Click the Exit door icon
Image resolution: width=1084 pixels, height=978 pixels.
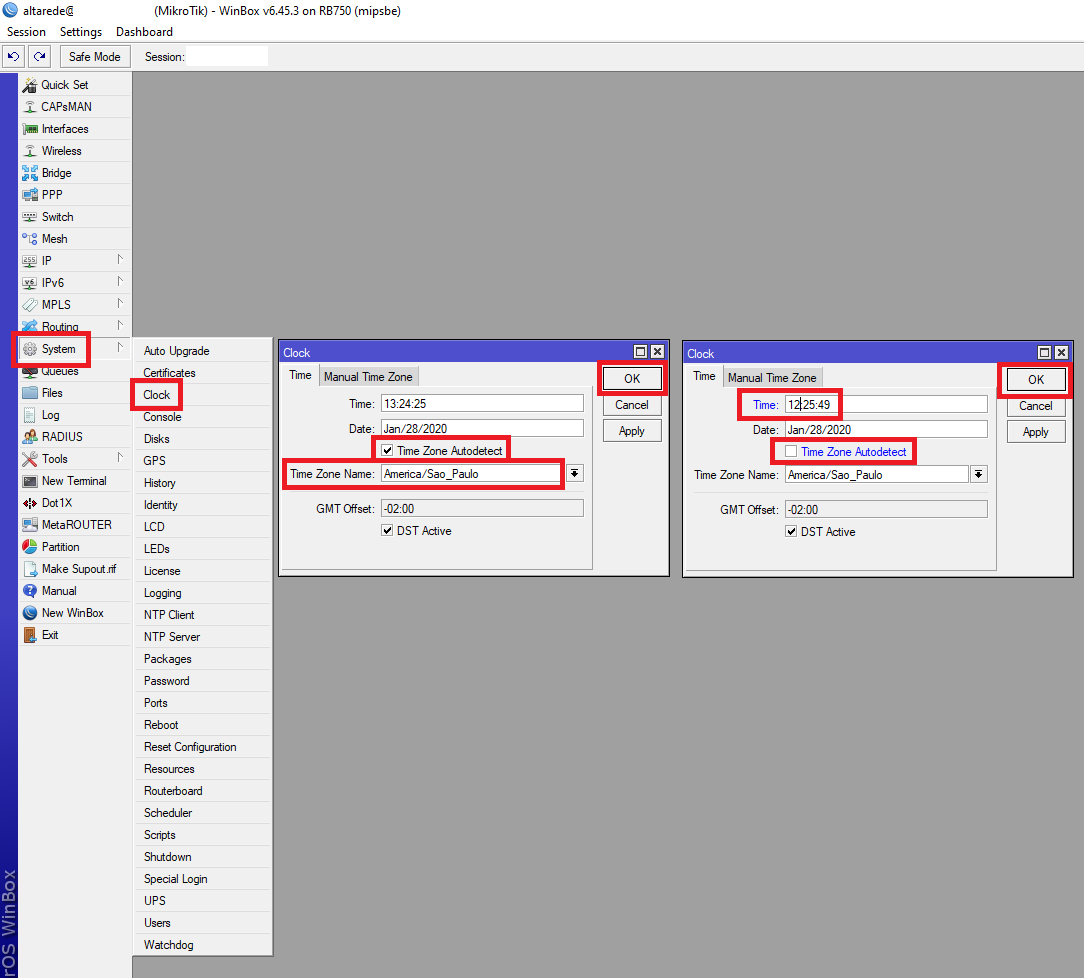point(30,635)
